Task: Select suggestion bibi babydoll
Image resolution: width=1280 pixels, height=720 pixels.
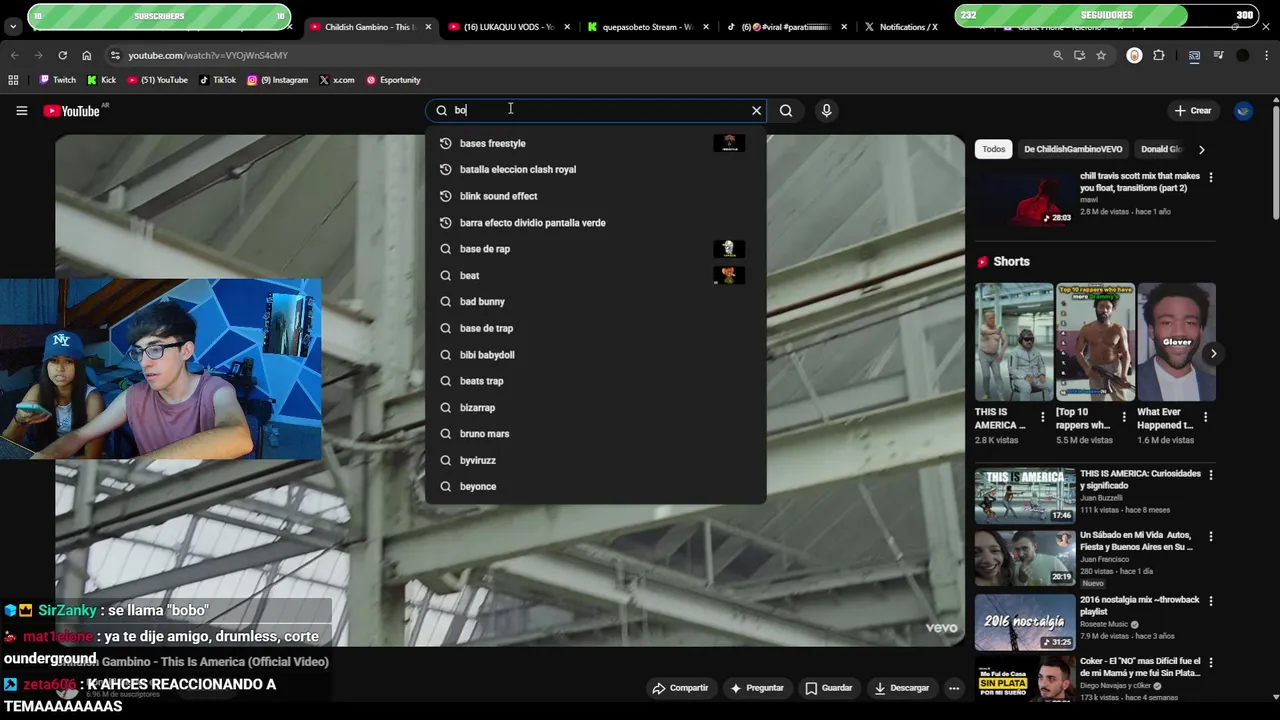Action: pyautogui.click(x=595, y=354)
